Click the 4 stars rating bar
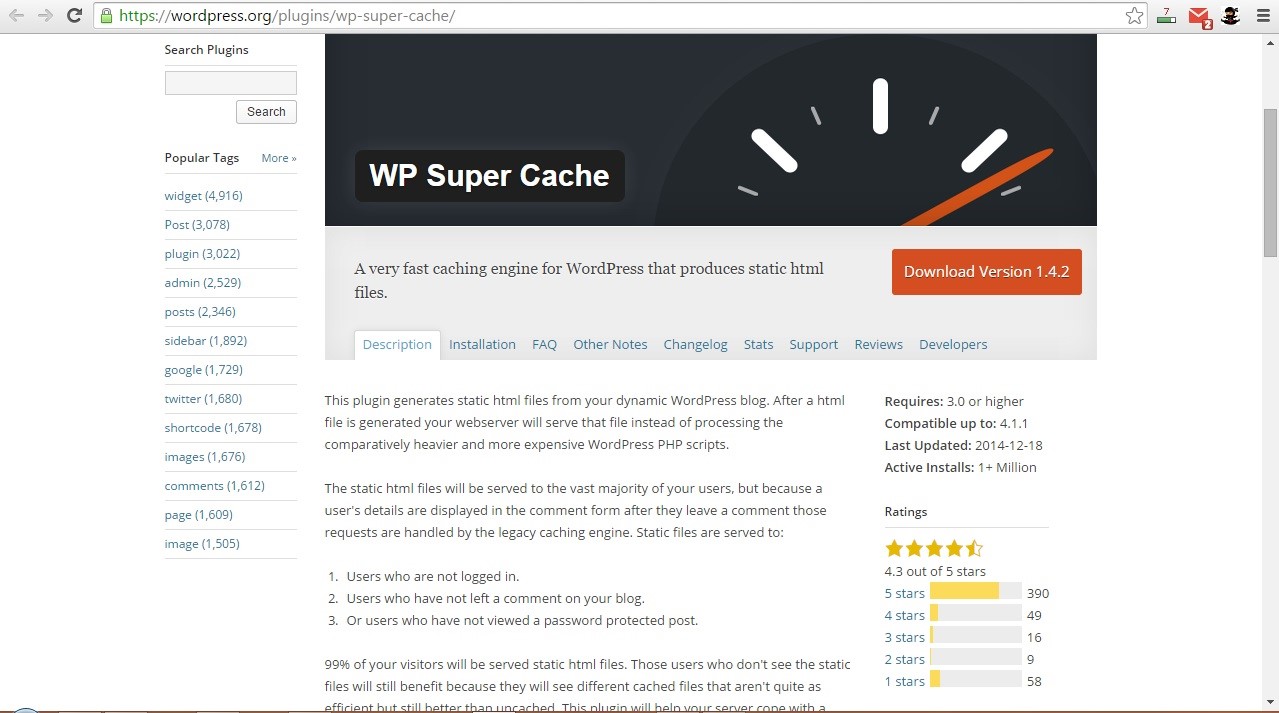 coord(976,614)
